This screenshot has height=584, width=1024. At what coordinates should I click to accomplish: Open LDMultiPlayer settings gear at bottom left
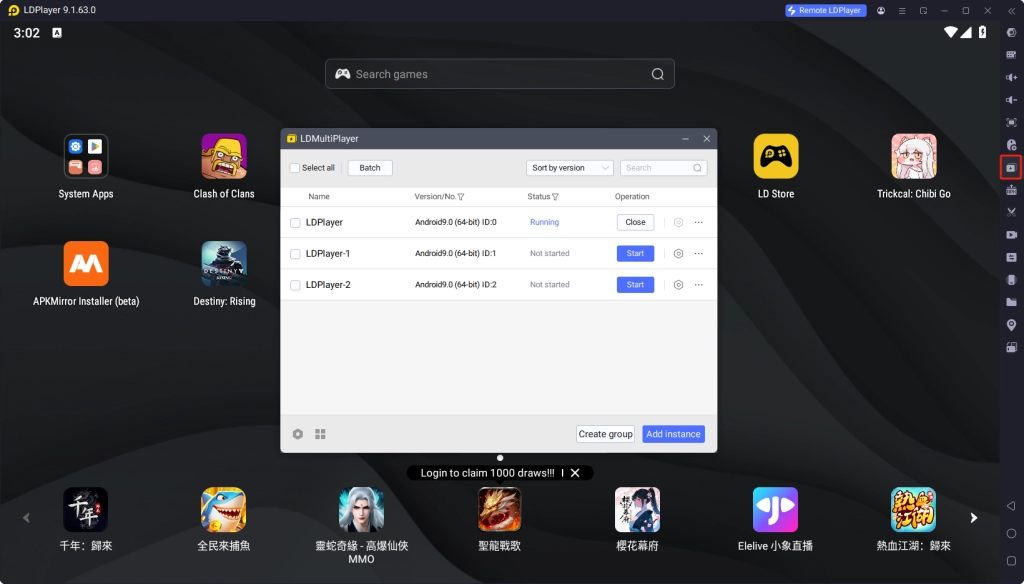coord(298,434)
